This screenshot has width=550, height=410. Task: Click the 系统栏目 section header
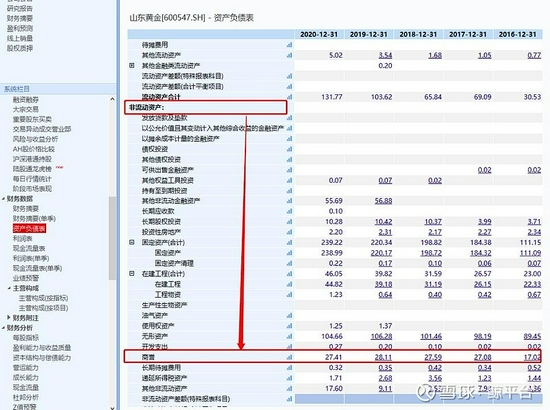58,89
